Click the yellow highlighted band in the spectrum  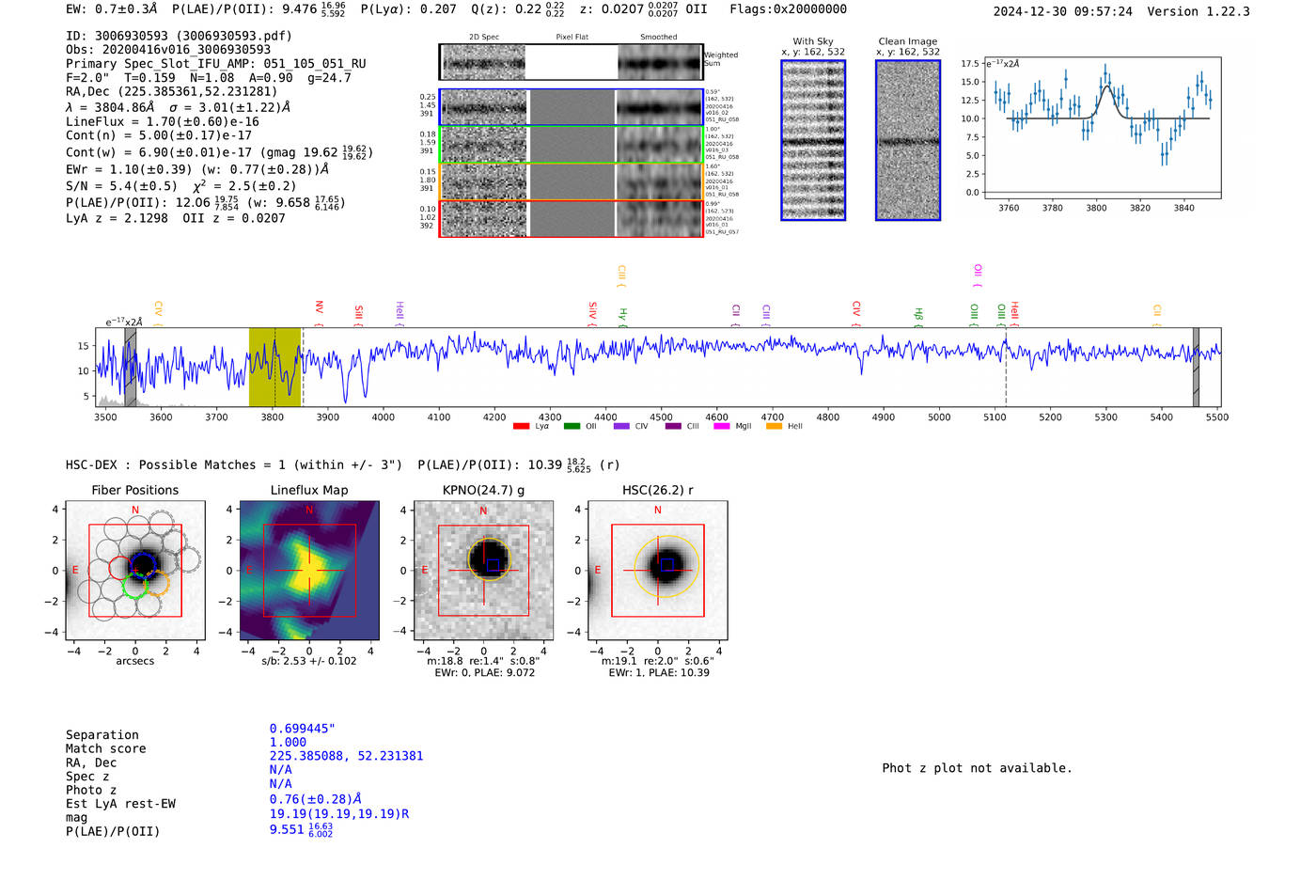[x=274, y=367]
